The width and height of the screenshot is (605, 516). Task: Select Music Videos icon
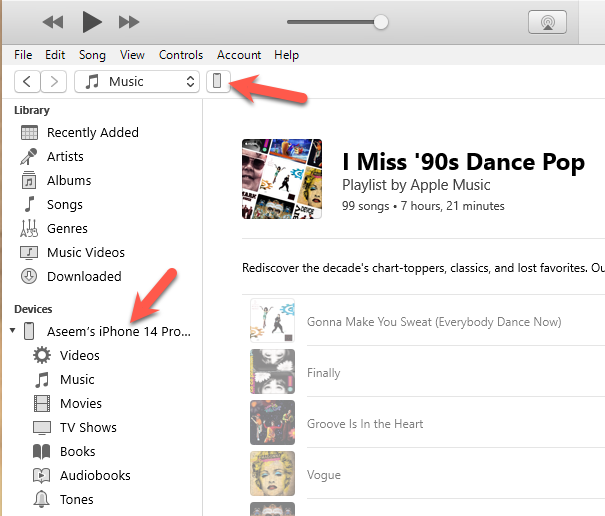29,253
